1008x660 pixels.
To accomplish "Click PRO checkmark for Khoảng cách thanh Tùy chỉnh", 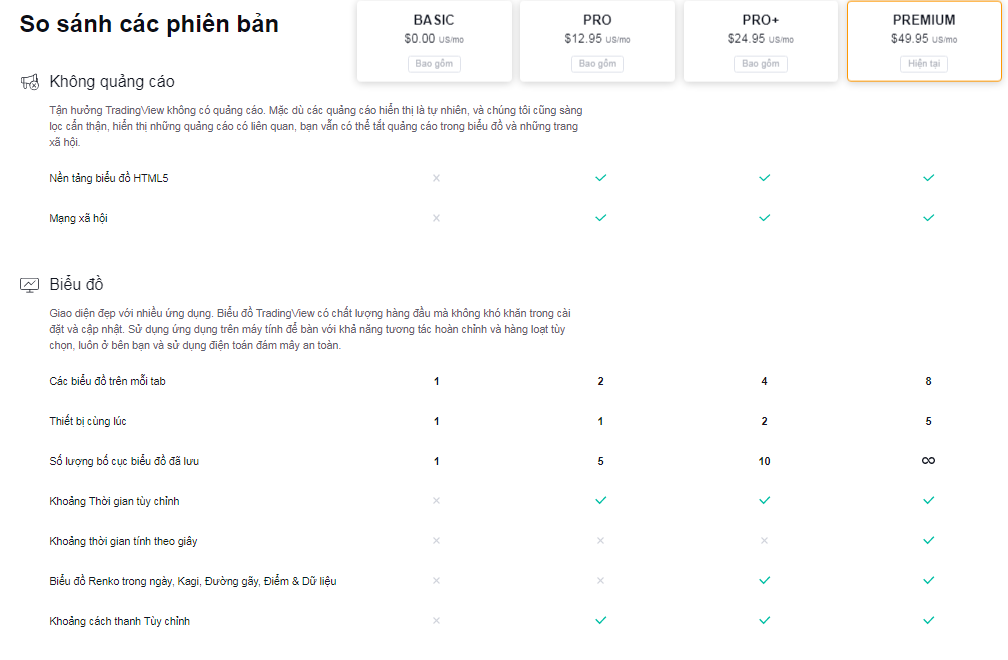I will (600, 621).
